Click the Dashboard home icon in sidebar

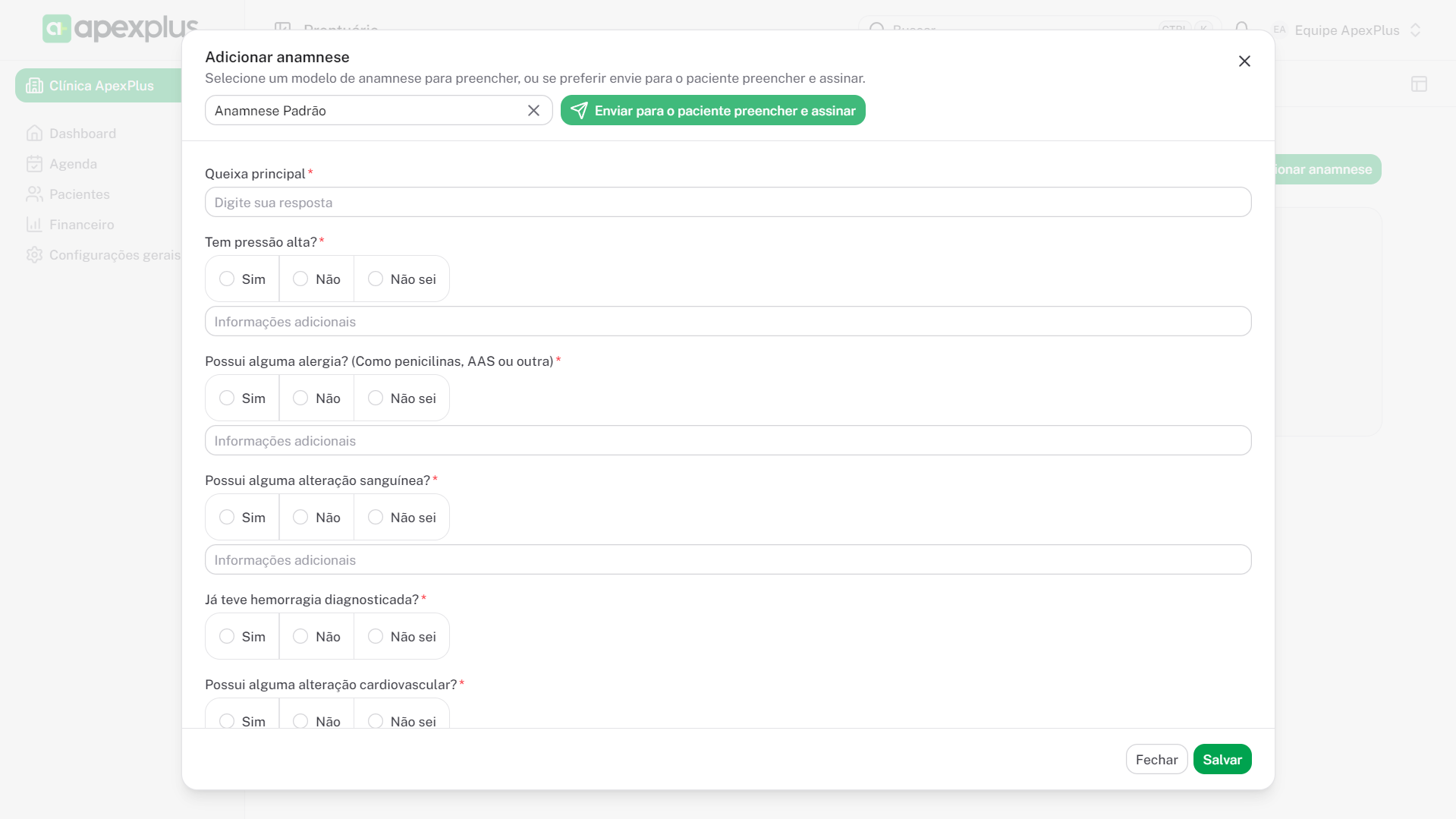34,134
